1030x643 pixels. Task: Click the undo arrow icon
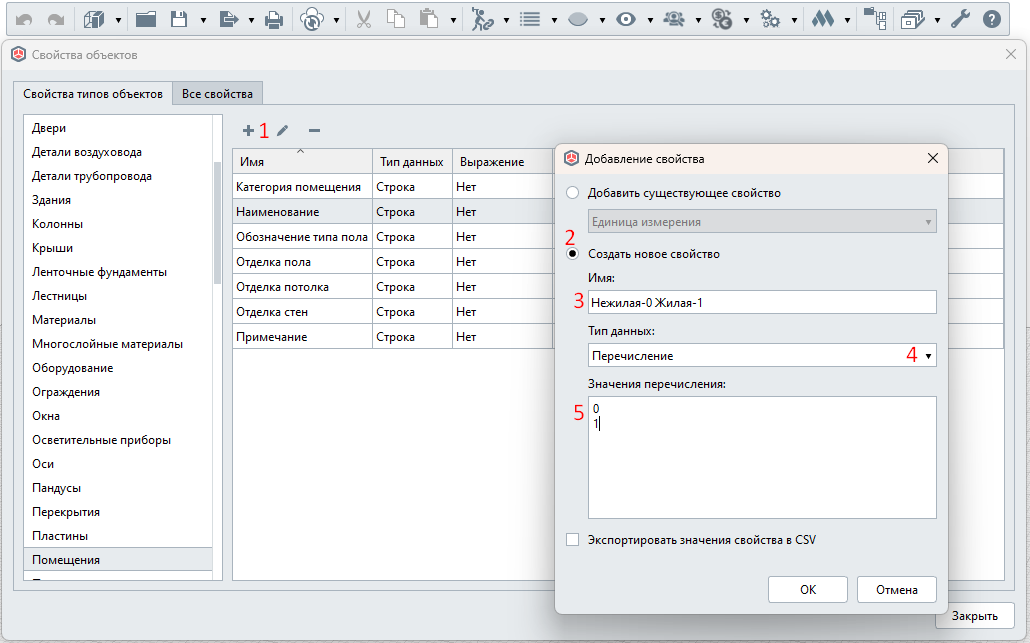(x=24, y=20)
